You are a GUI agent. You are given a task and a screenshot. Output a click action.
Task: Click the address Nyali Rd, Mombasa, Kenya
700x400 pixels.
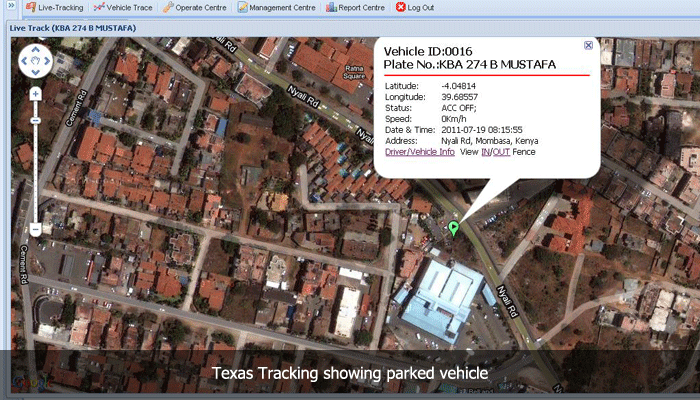pos(490,141)
